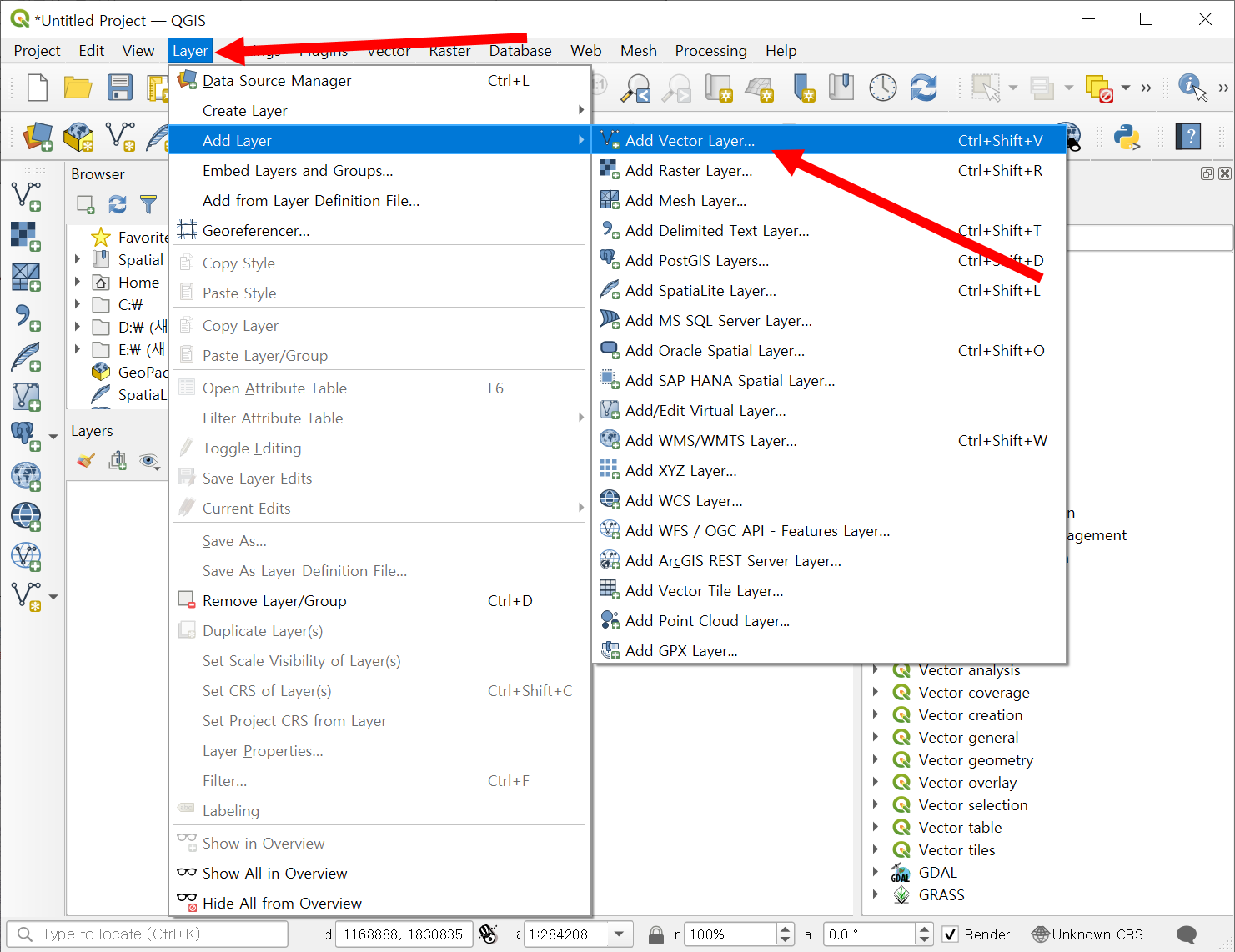Click Add WMS/WMTS Layer globe icon in sidebar
This screenshot has height=952, width=1235.
click(x=25, y=476)
